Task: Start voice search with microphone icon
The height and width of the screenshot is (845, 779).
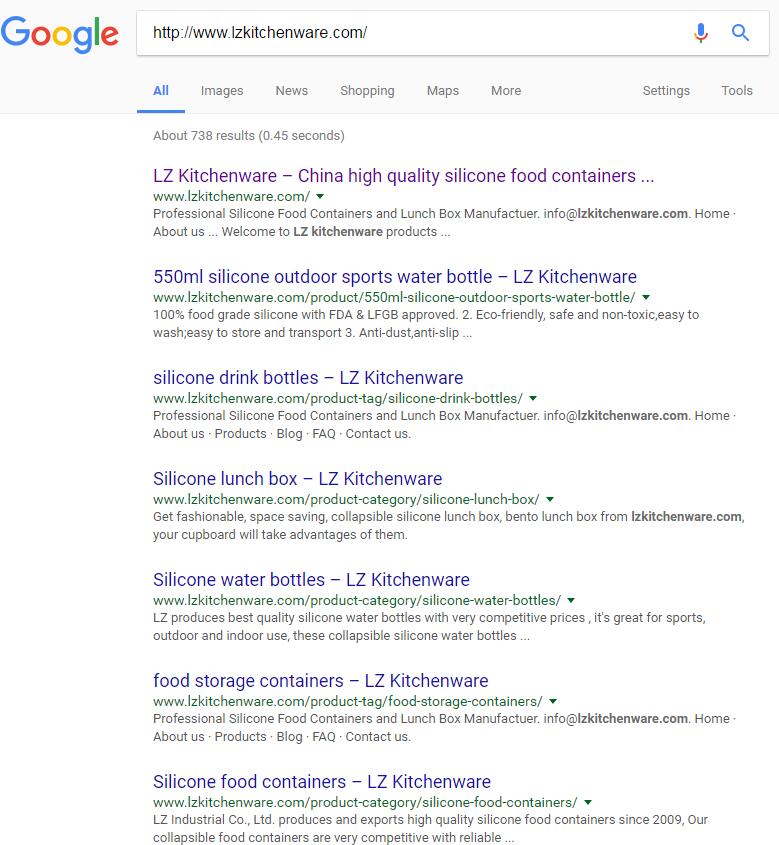Action: click(700, 33)
